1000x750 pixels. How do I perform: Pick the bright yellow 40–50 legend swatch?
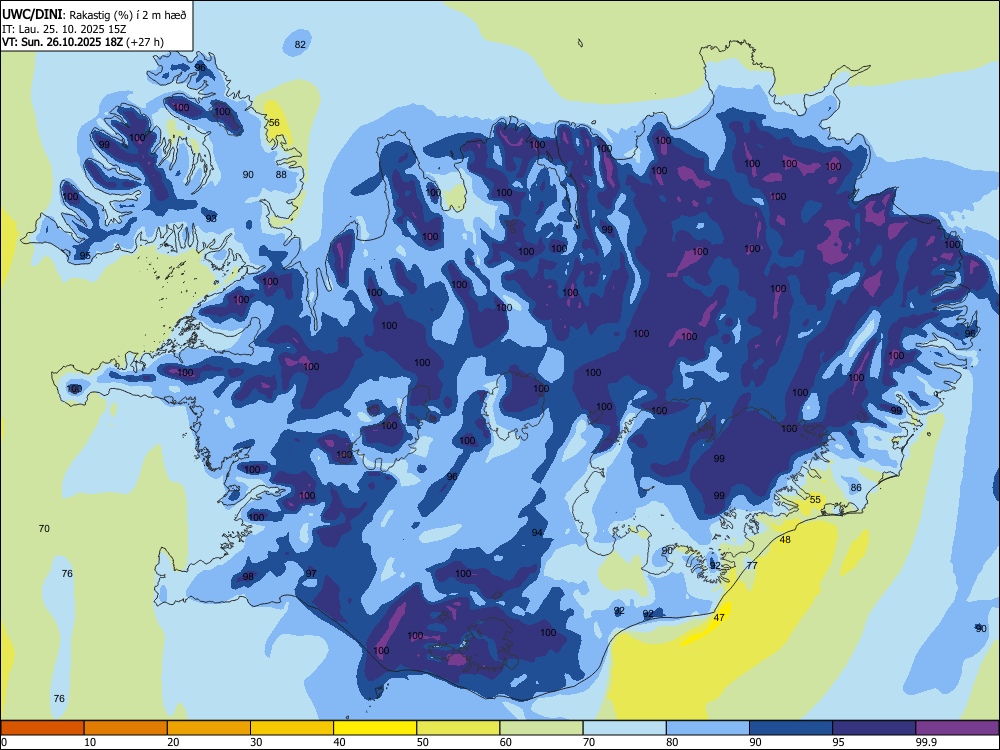[375, 728]
